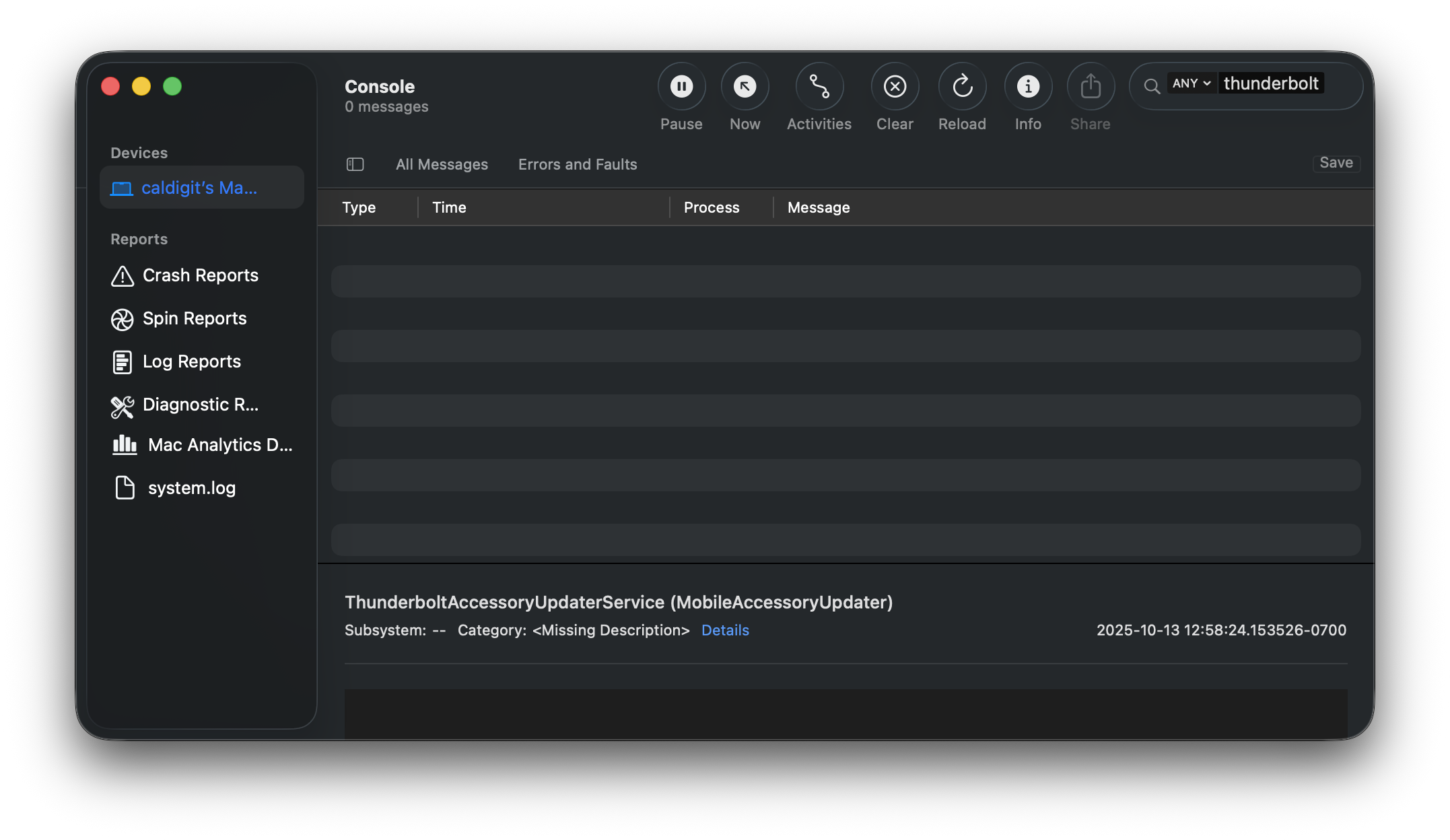Open Mac Analytics Data
Viewport: 1450px width, 840px height.
(219, 445)
